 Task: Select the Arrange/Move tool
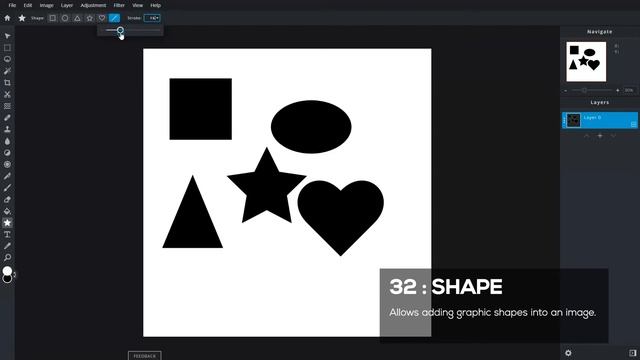pyautogui.click(x=7, y=36)
